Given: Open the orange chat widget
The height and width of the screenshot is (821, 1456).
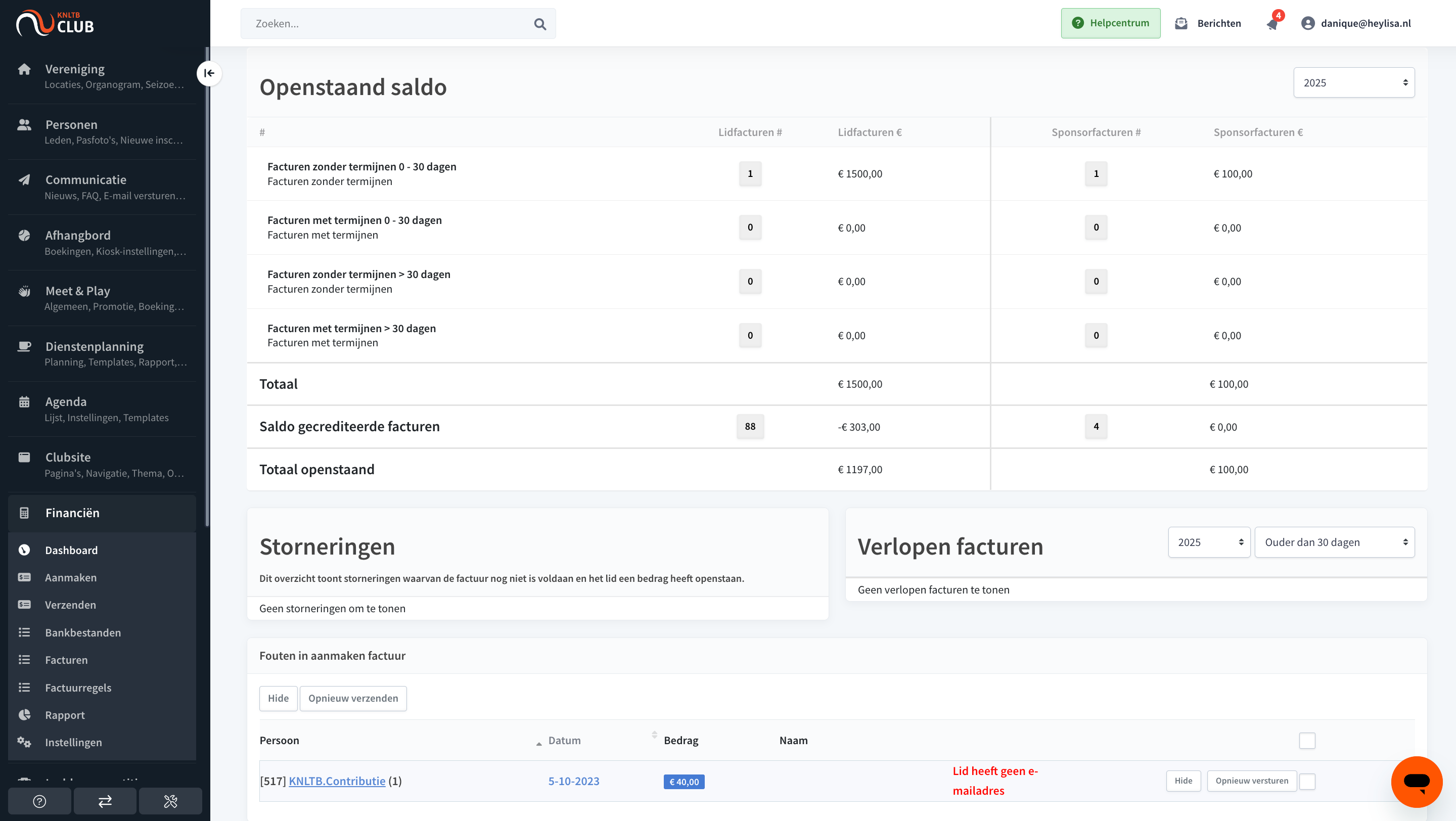Looking at the screenshot, I should point(1417,782).
